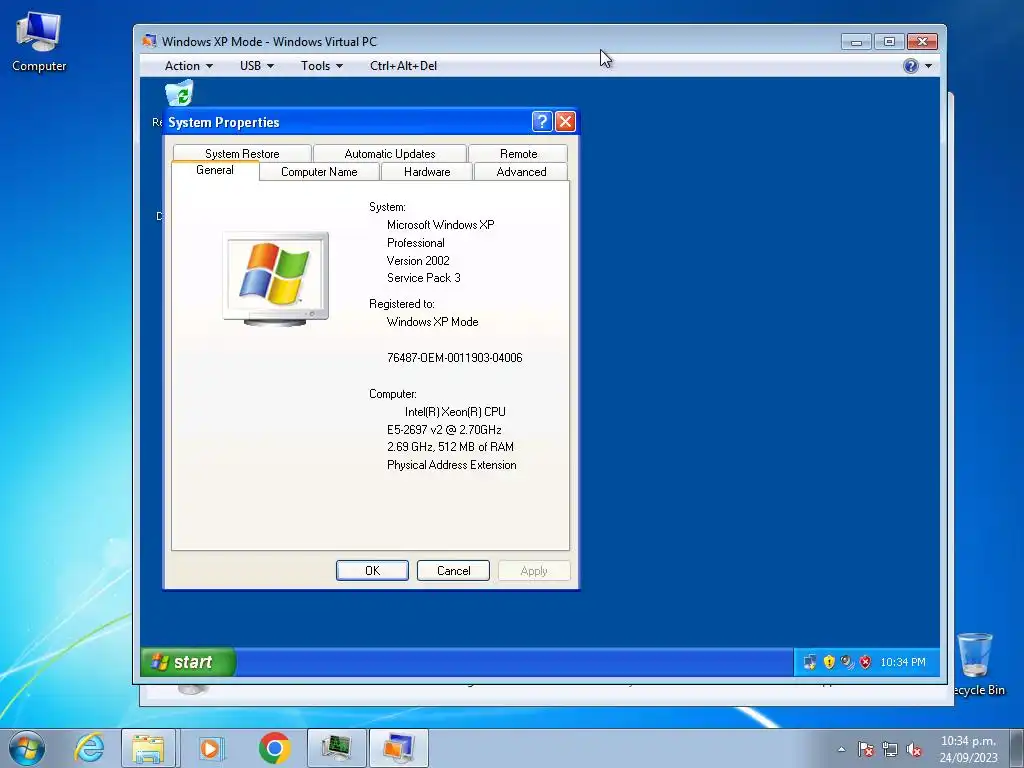Click the Windows Virtual PC title icon
The image size is (1024, 768).
(x=150, y=41)
